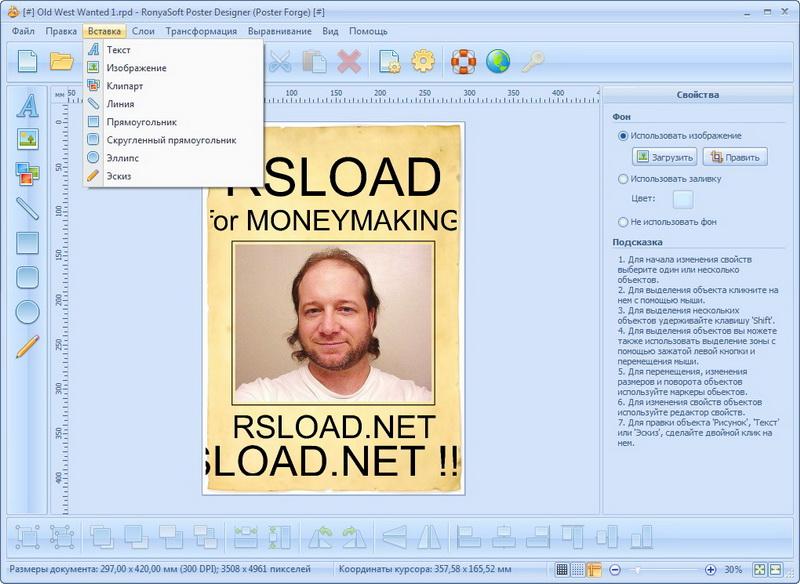Click the 'RSLOAD.NET' text on poster
800x584 pixels.
coord(334,427)
